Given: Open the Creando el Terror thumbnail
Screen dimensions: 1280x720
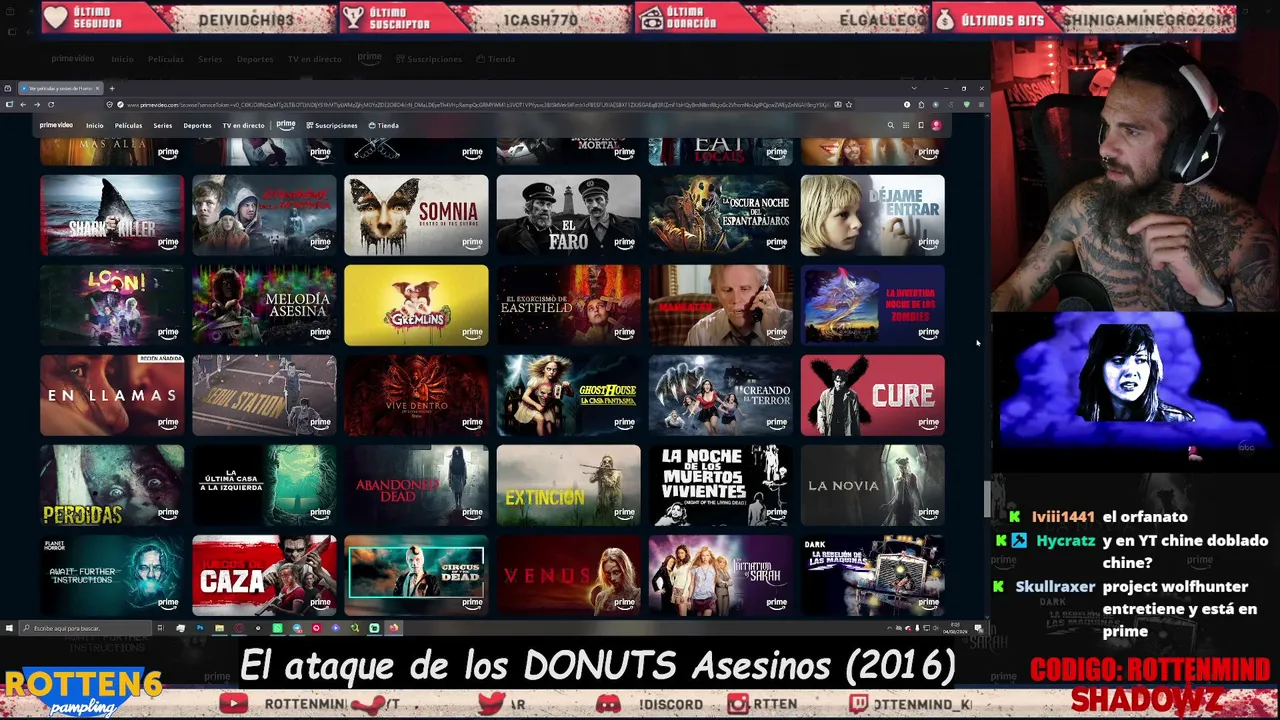Looking at the screenshot, I should point(720,395).
